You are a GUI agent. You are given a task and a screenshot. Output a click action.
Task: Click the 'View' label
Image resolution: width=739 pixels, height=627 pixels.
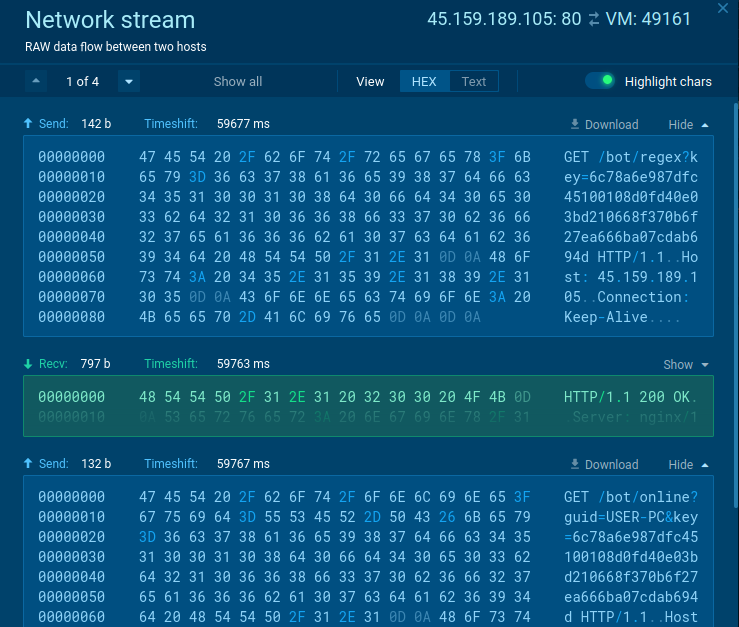click(370, 82)
